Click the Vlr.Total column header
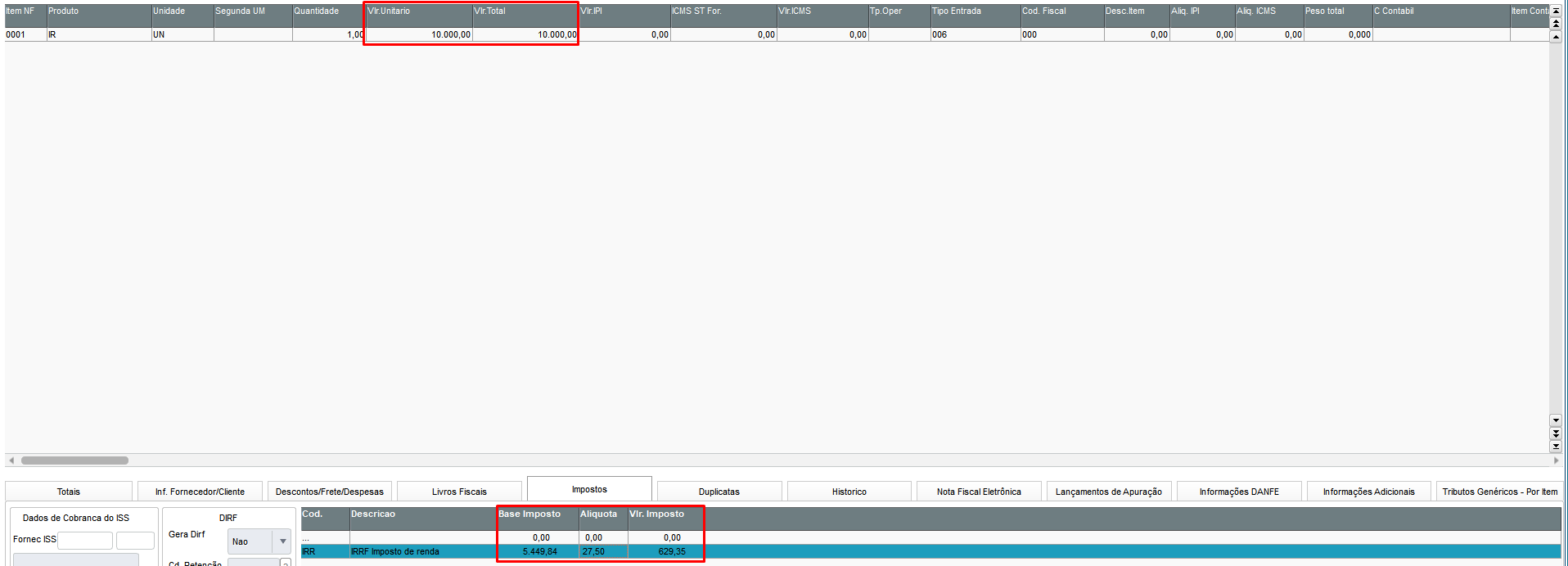 [525, 16]
